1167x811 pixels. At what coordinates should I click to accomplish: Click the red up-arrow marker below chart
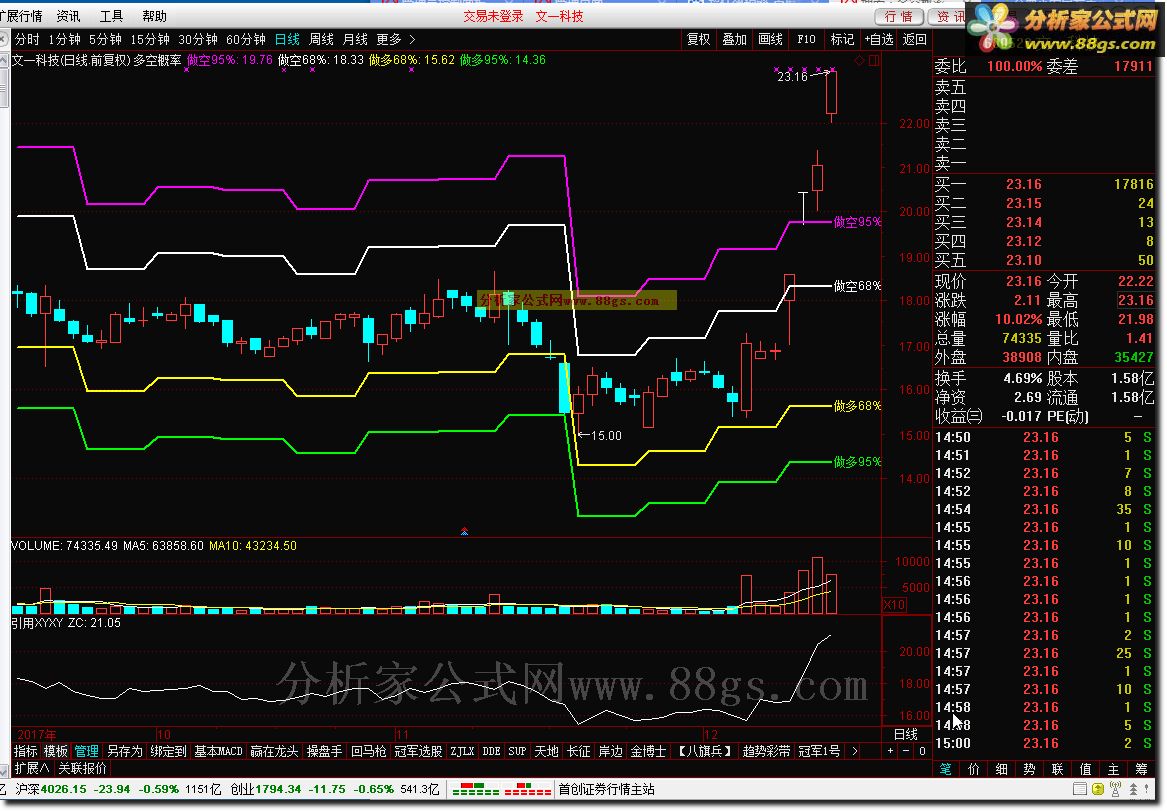coord(464,531)
